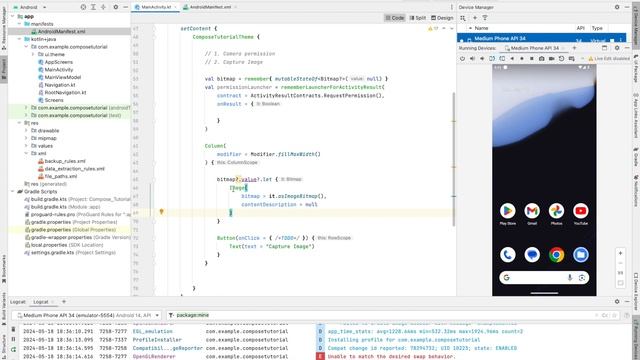Click the emulator back triangle button
Viewport: 640px width, 360px height.
coord(512,58)
